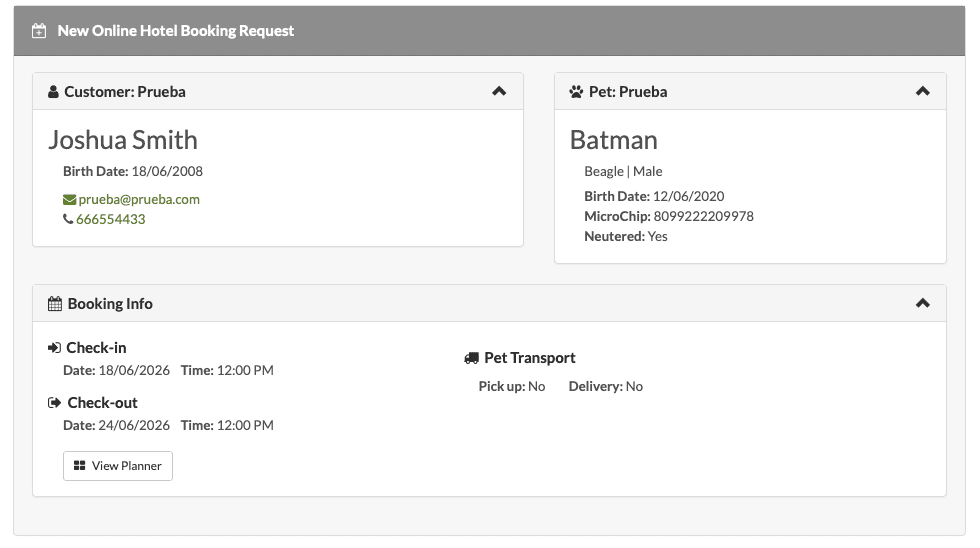The width and height of the screenshot is (980, 548).
Task: Email prueba@prueba.com via link
Action: (x=139, y=199)
